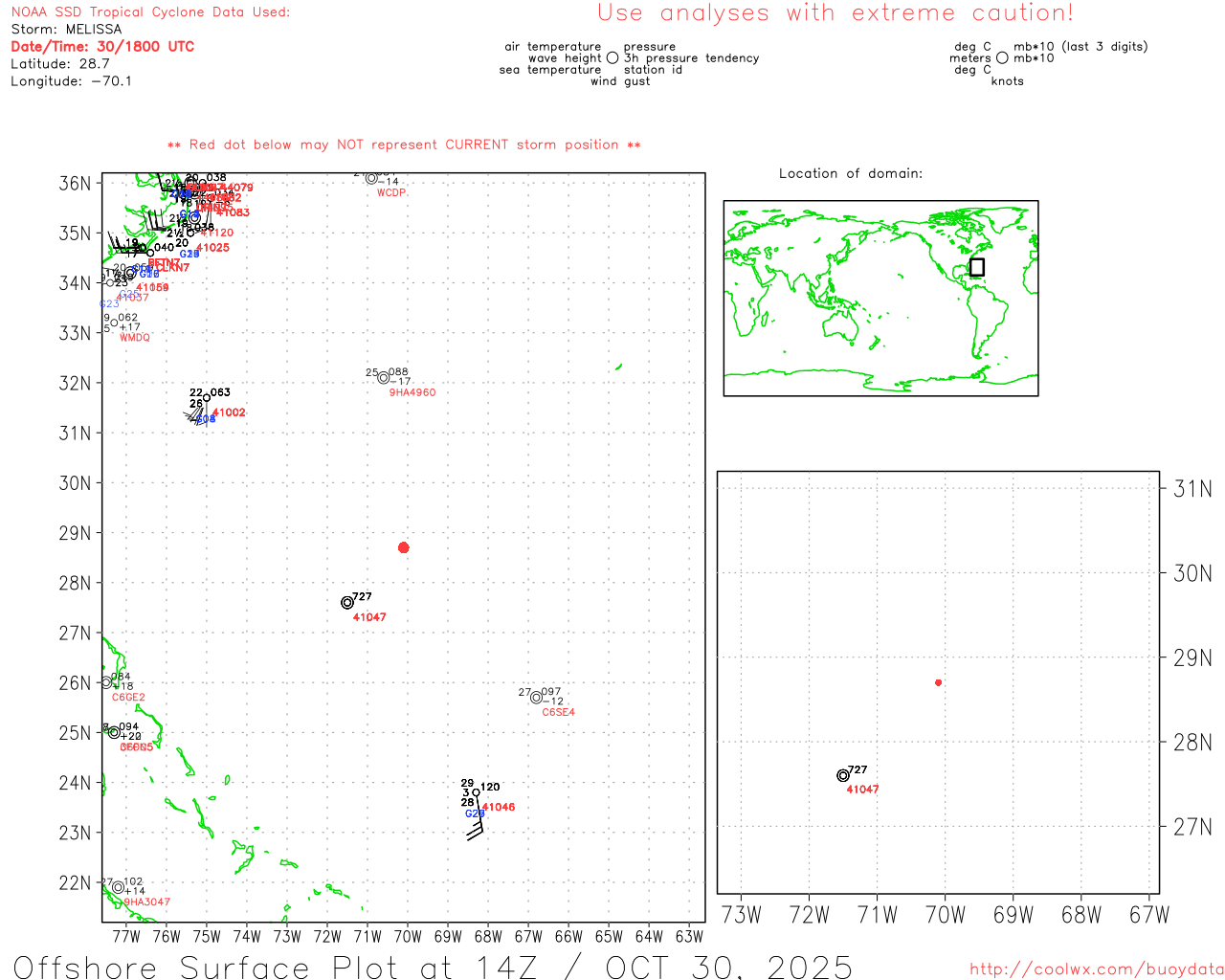Click the red storm dot in the zoomed inset map
The image size is (1225, 980).
(939, 682)
